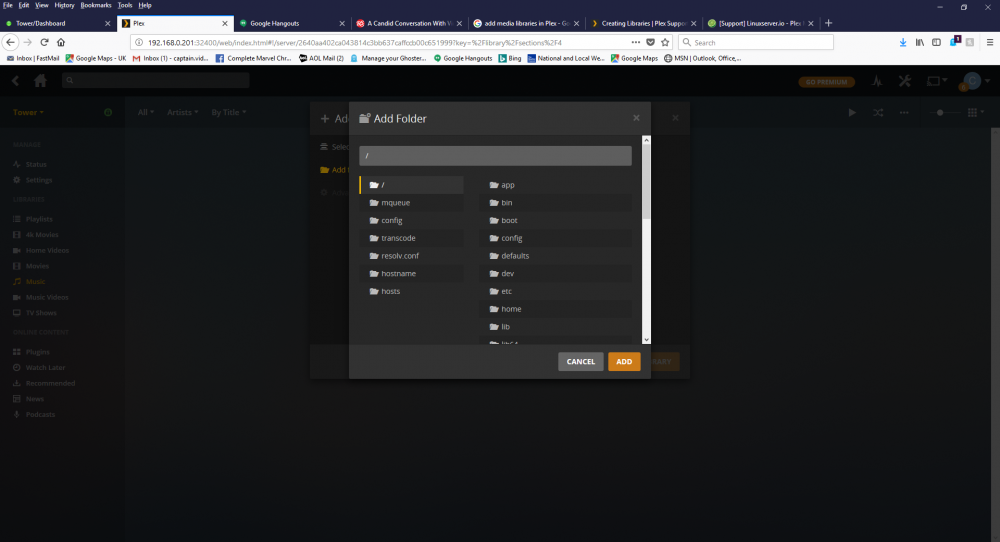Open Firefox library icon
The height and width of the screenshot is (542, 1000).
point(920,42)
